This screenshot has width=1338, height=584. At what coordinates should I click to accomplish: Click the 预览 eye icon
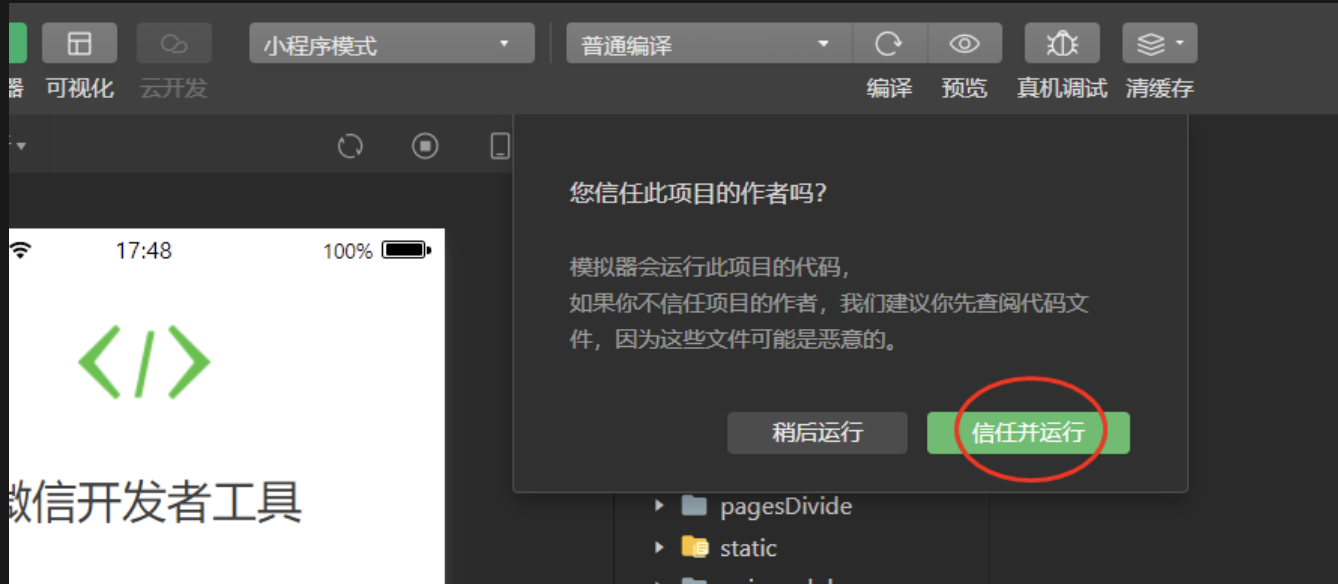pos(964,44)
